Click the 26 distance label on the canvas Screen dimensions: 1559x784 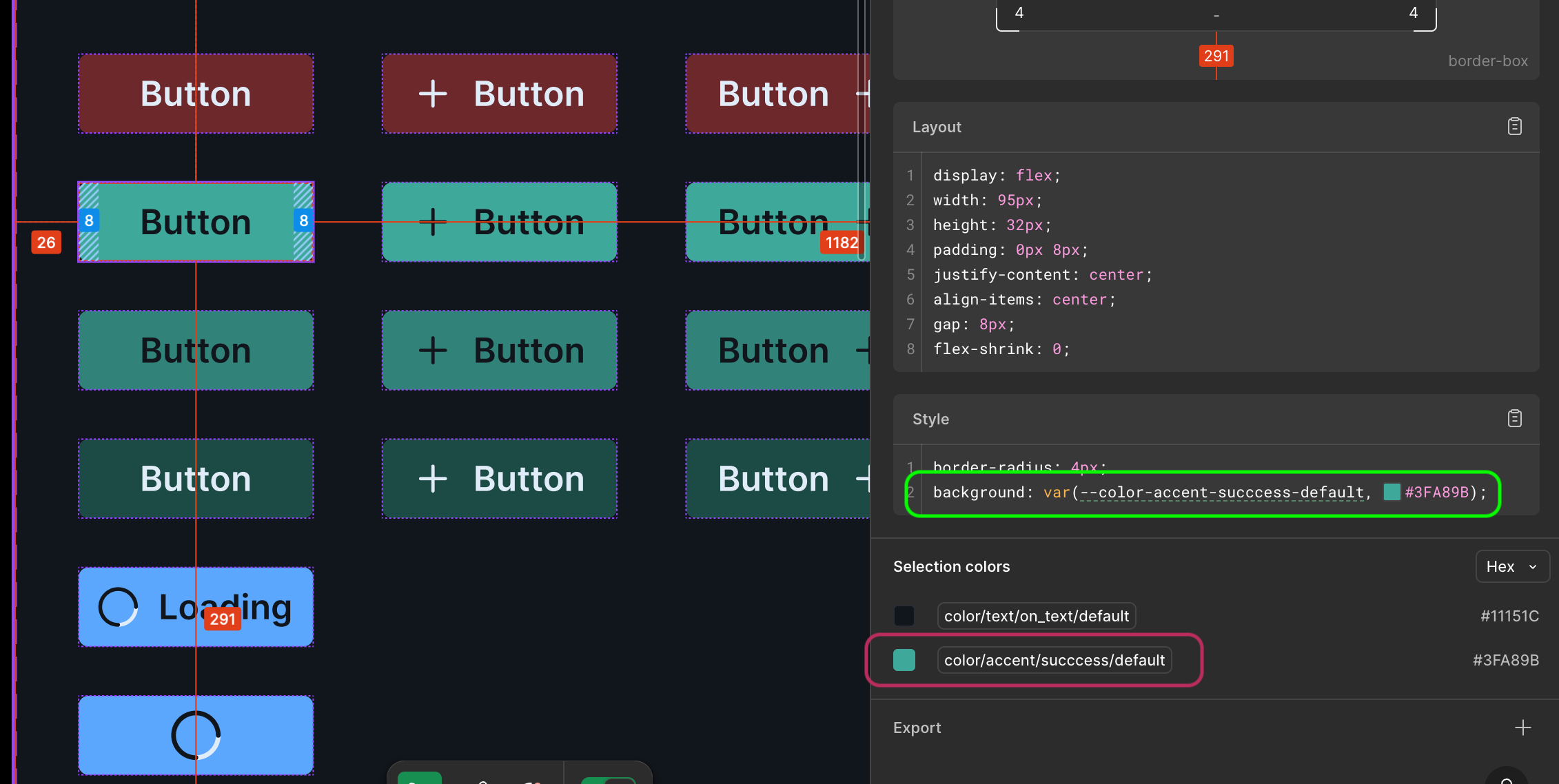coord(46,243)
